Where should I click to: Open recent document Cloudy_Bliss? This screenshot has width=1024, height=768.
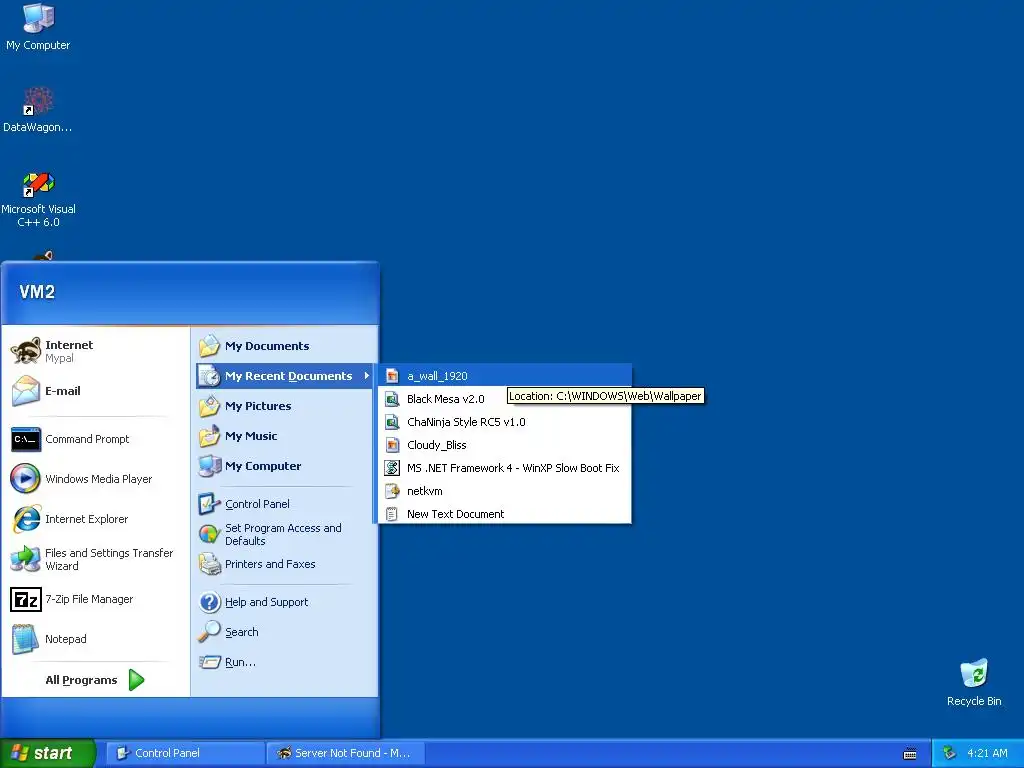coord(505,445)
